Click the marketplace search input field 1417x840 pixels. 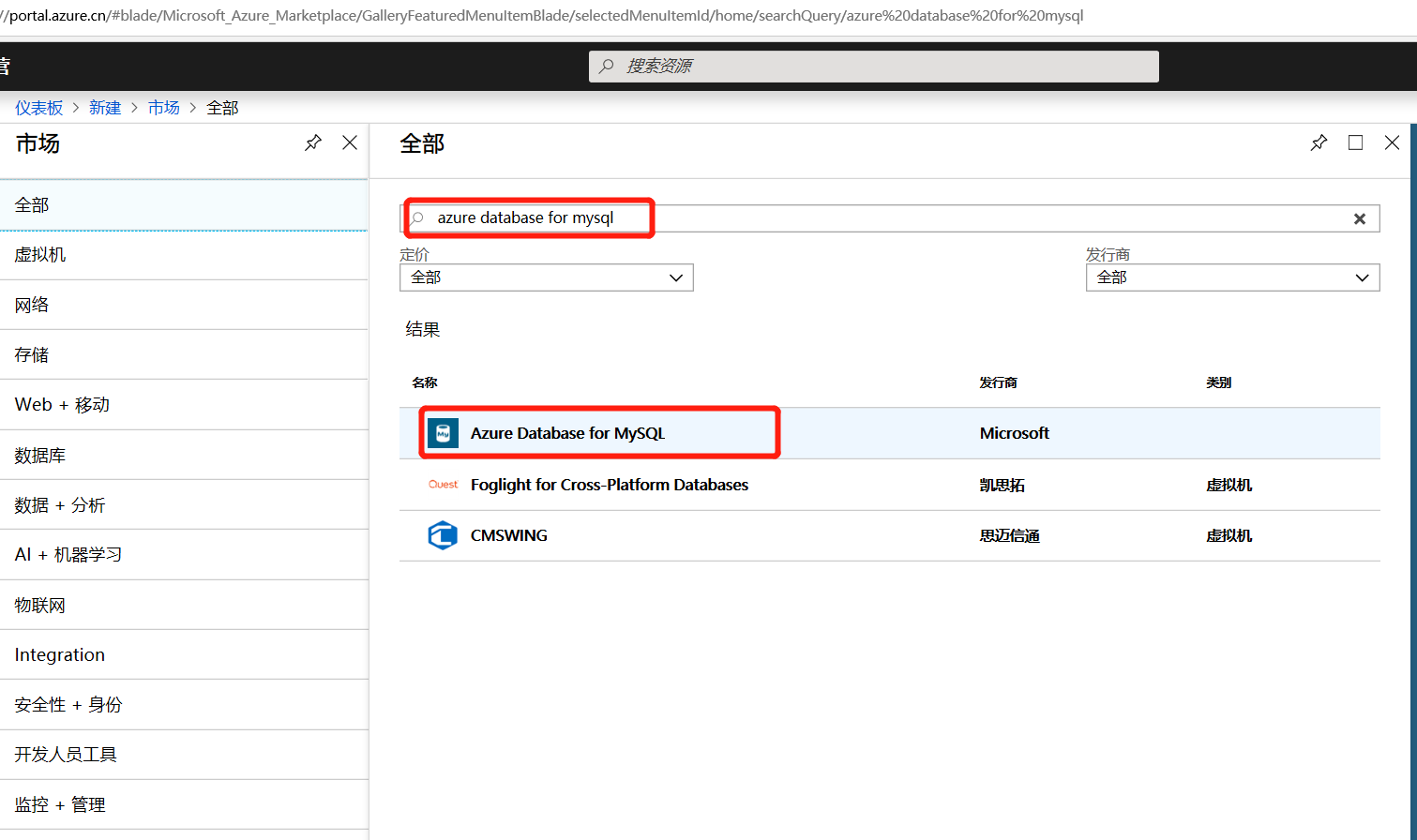coord(890,218)
